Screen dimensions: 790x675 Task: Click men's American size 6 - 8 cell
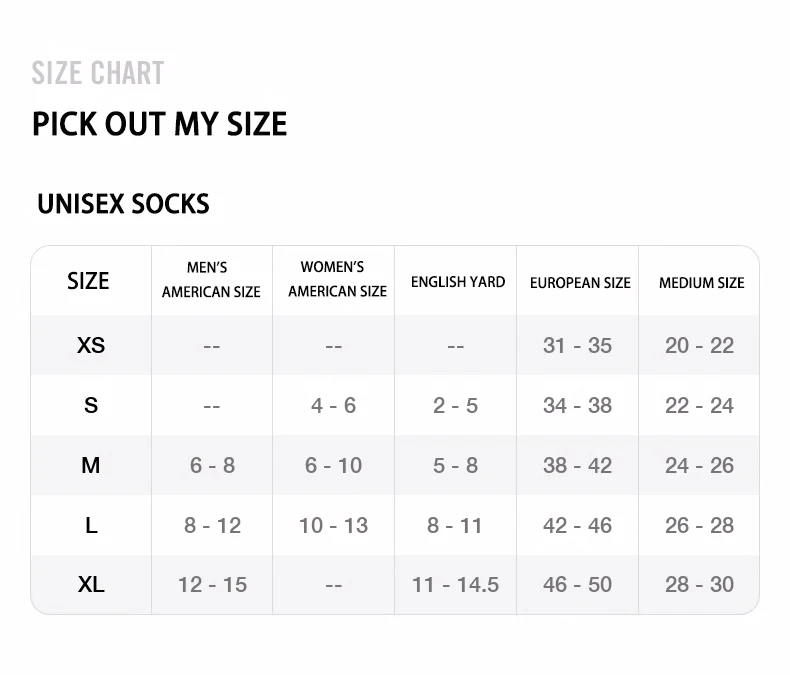(212, 465)
